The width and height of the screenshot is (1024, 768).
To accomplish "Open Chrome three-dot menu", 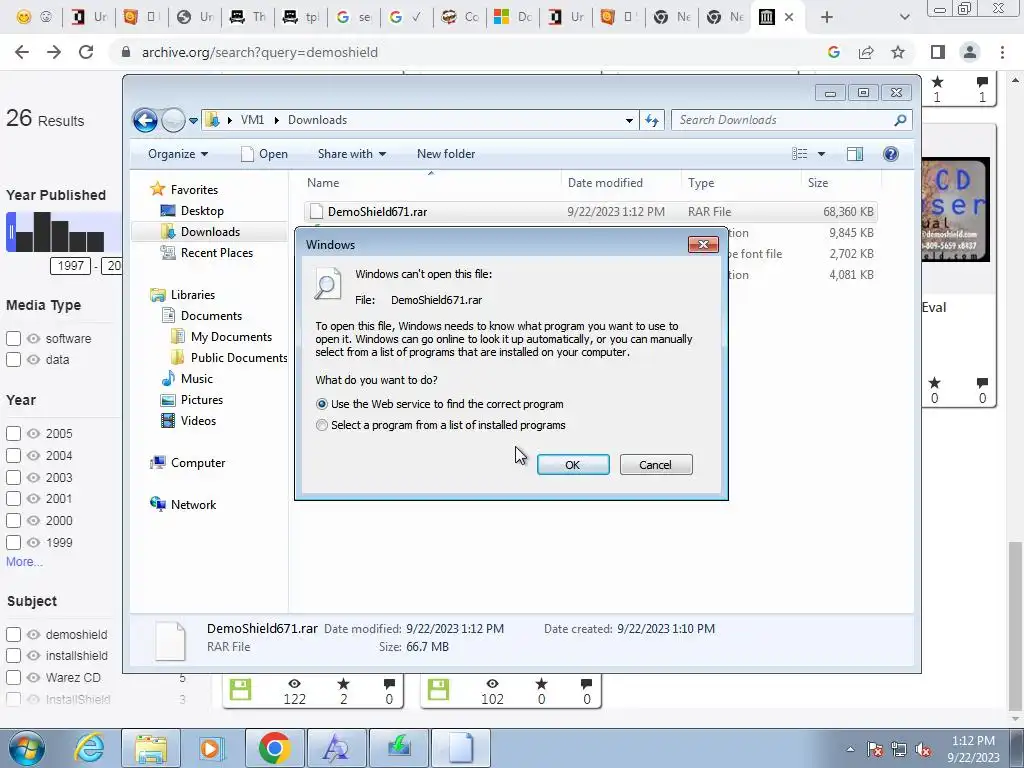I will [1002, 52].
